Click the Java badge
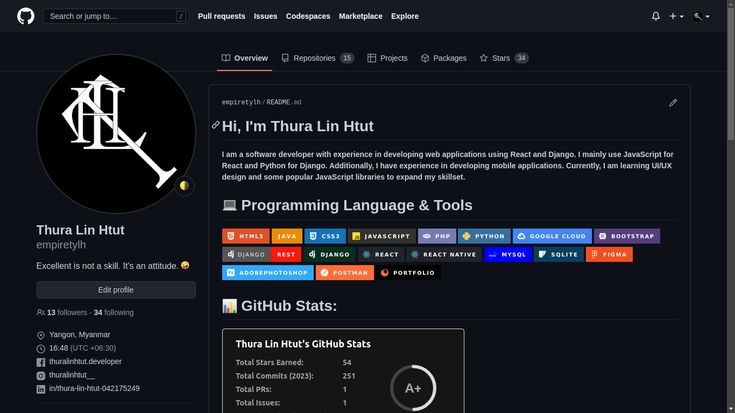 point(287,236)
